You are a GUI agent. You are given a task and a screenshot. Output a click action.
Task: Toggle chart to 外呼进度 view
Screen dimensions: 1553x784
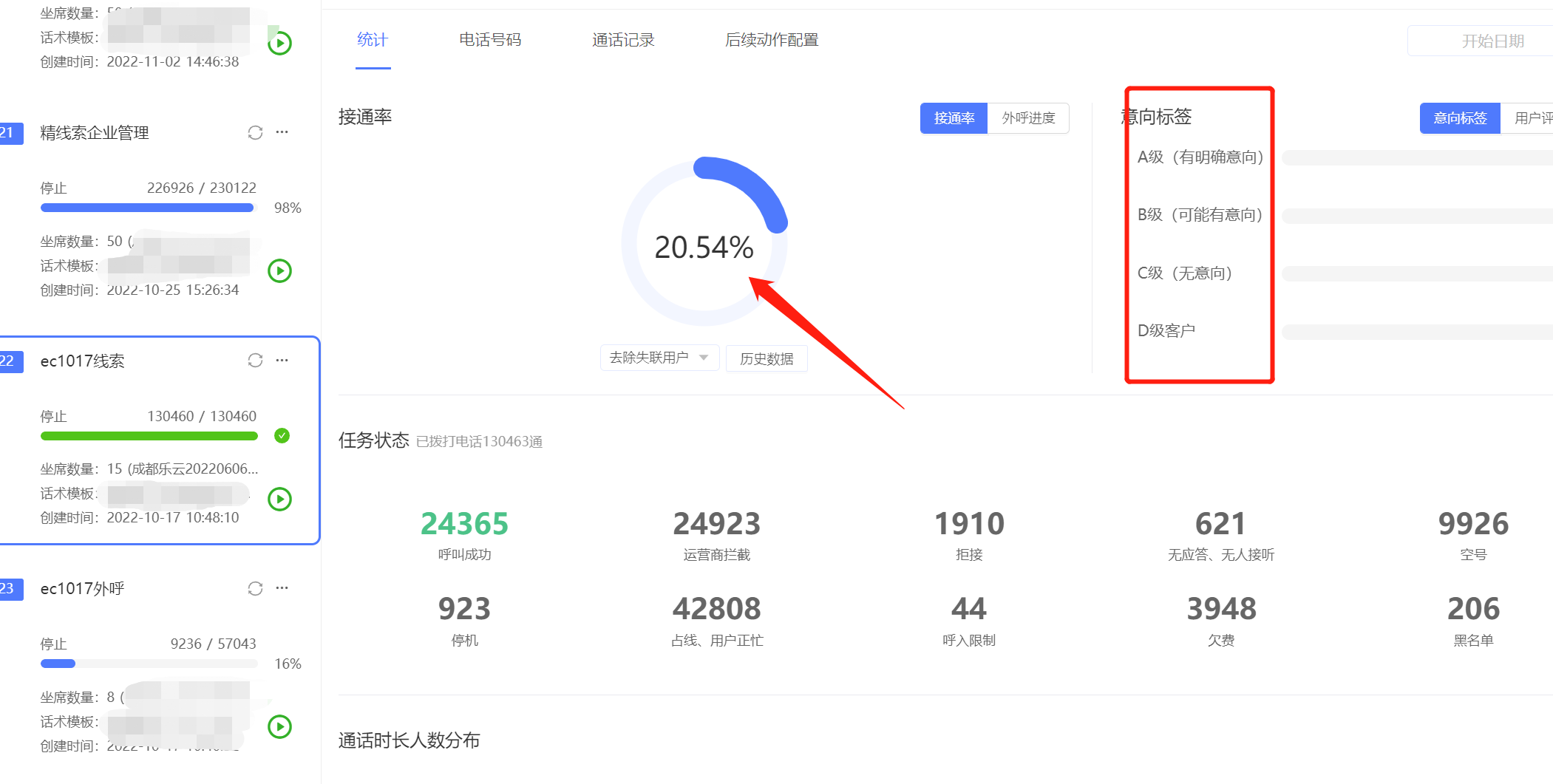coord(1028,118)
